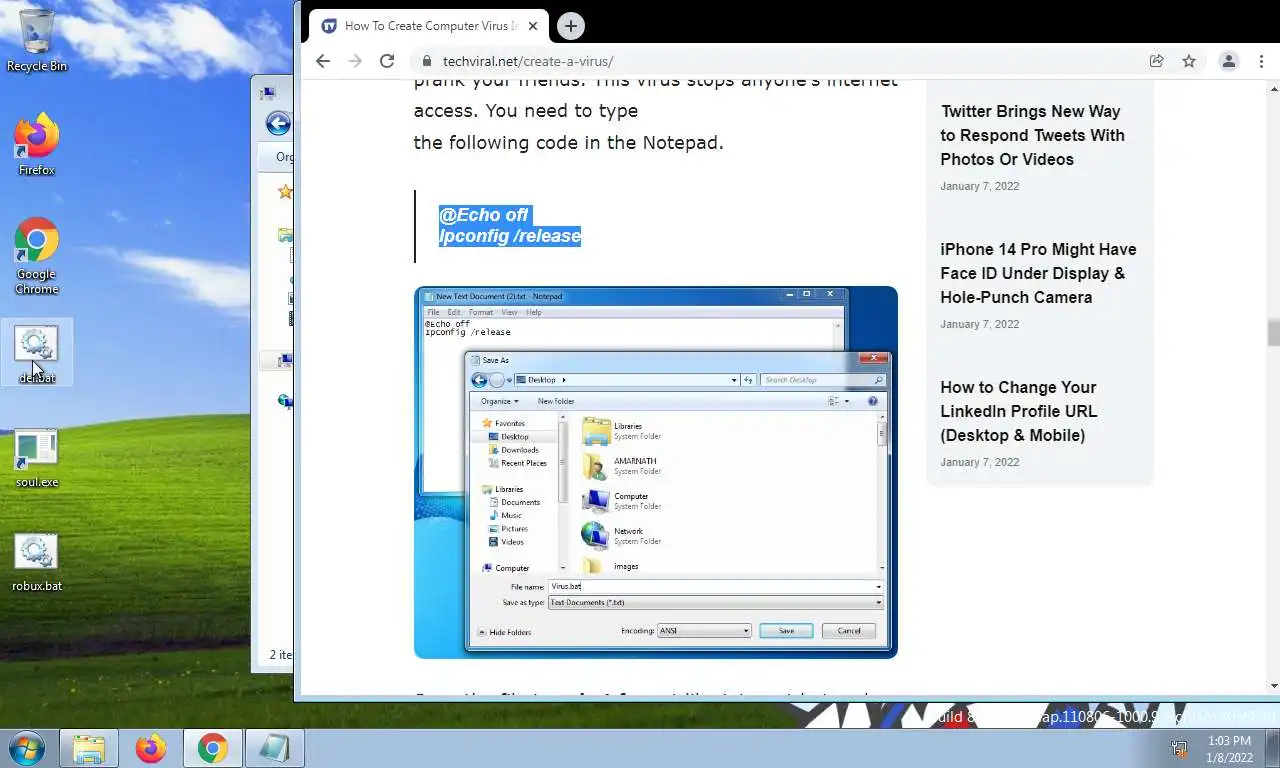Viewport: 1280px width, 768px height.
Task: Click the highlighted @Echo off code line
Action: (484, 215)
